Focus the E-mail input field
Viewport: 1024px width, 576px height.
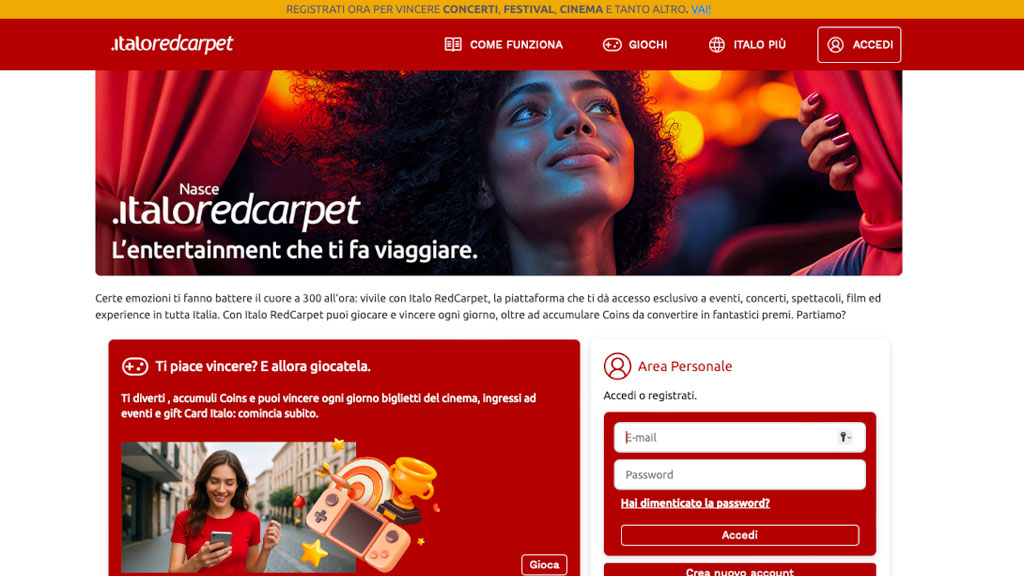[739, 438]
